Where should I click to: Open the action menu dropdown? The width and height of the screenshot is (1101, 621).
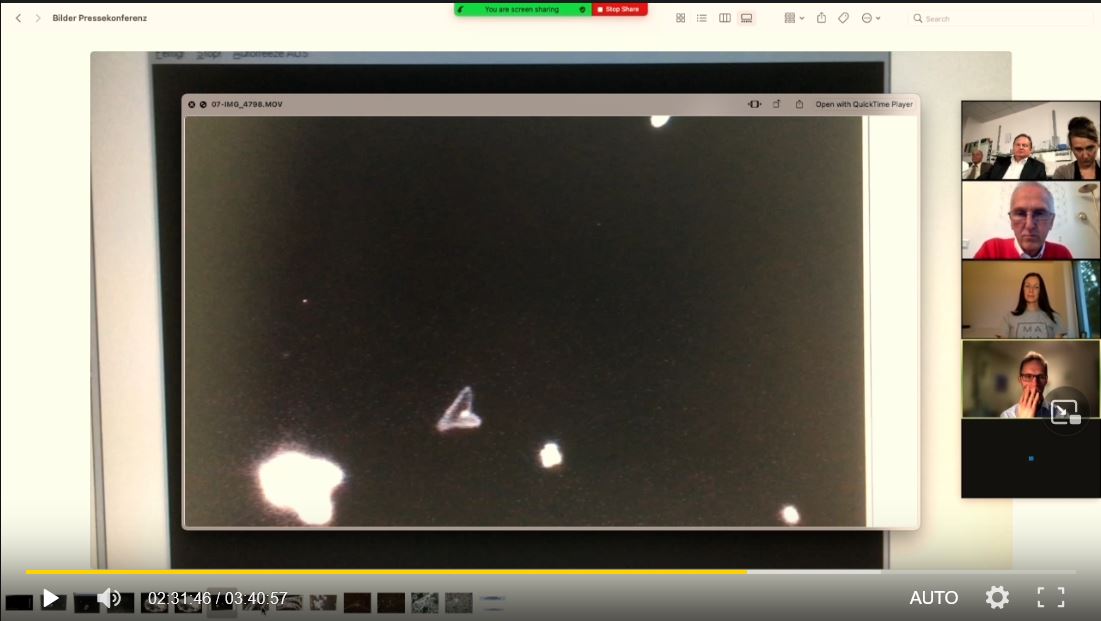point(871,18)
